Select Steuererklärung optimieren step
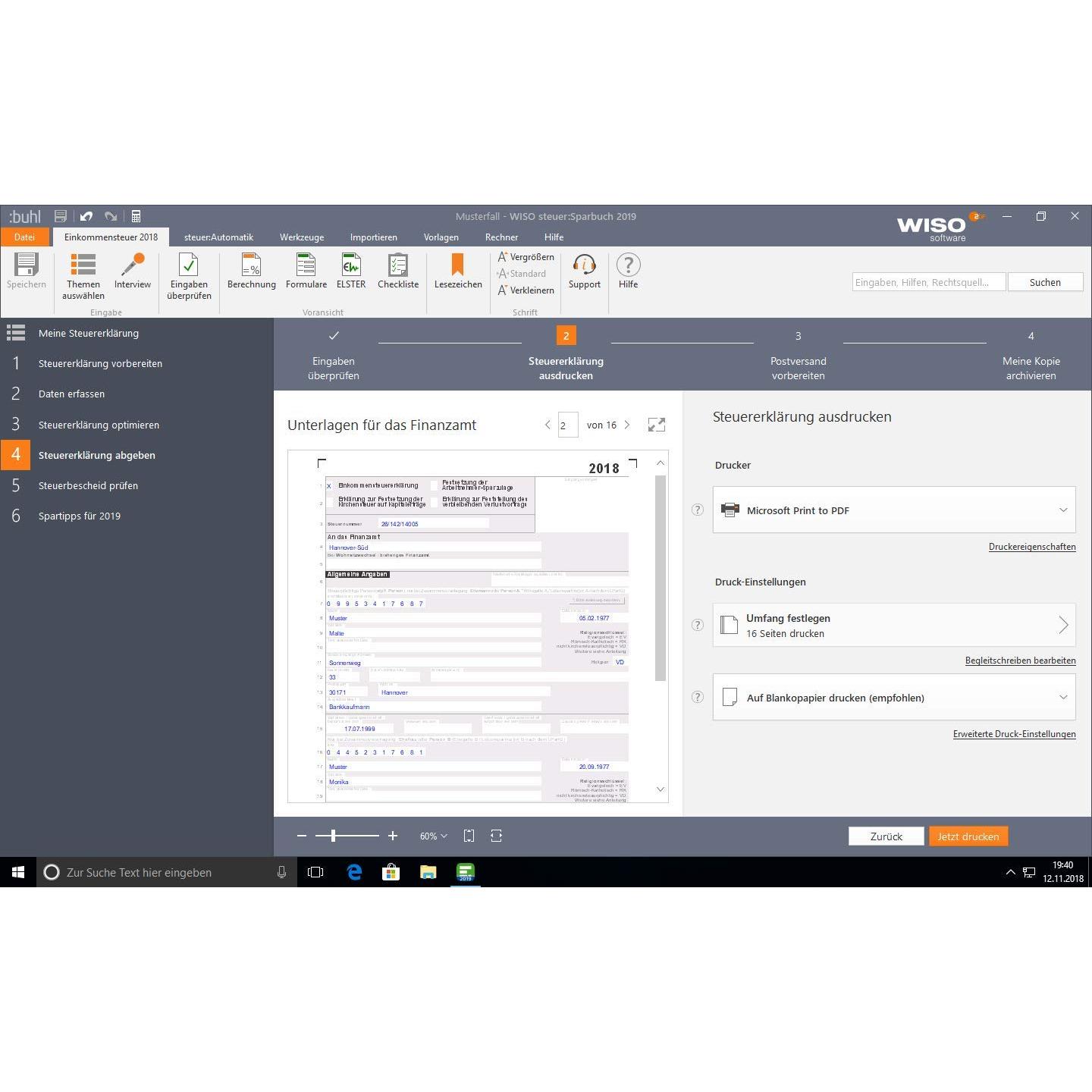Viewport: 1092px width, 1092px height. [x=136, y=425]
